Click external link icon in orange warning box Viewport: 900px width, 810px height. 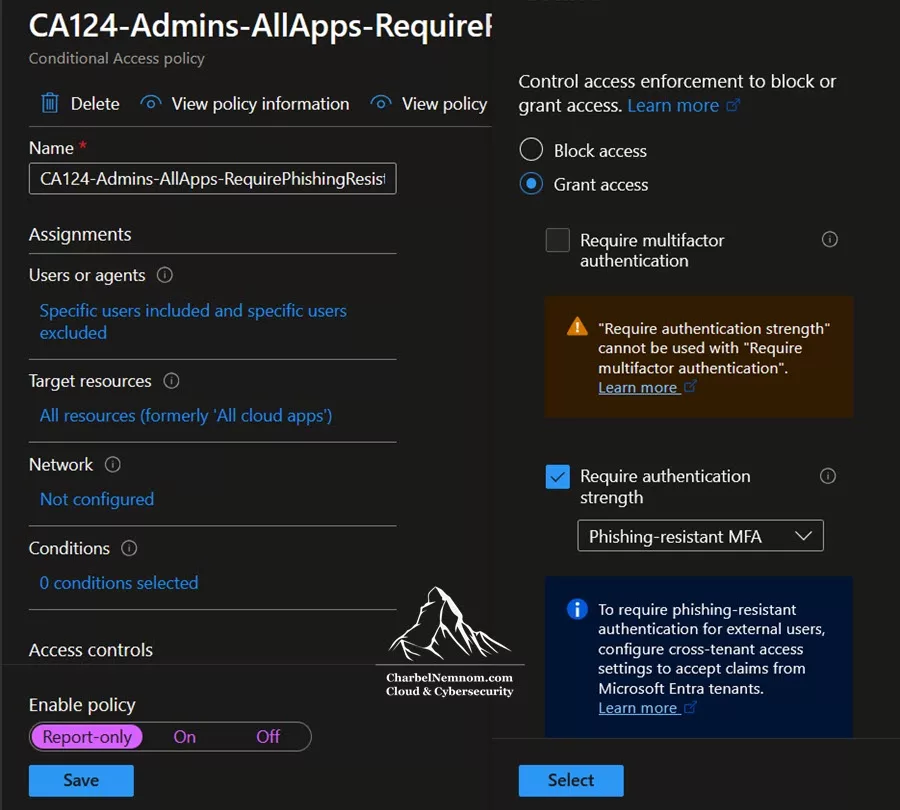[x=690, y=386]
